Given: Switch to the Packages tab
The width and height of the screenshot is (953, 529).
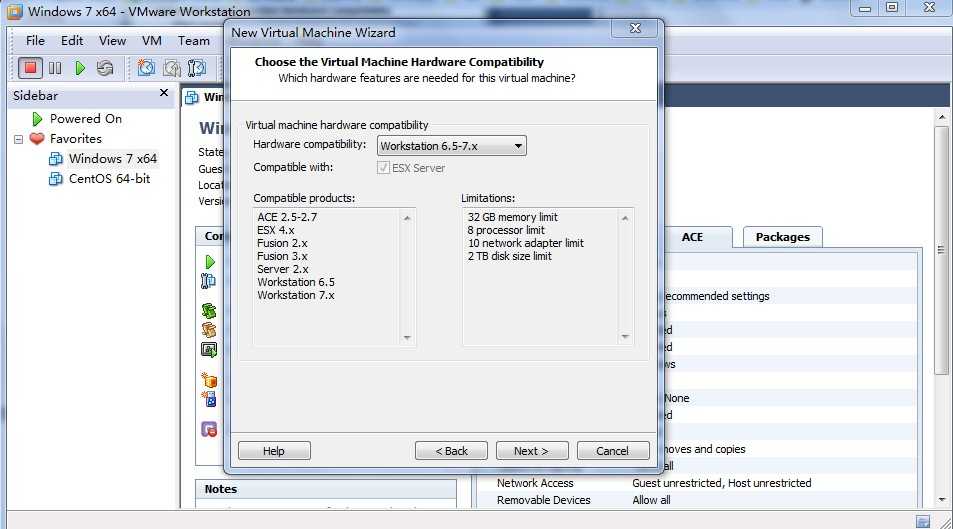Looking at the screenshot, I should (x=783, y=237).
